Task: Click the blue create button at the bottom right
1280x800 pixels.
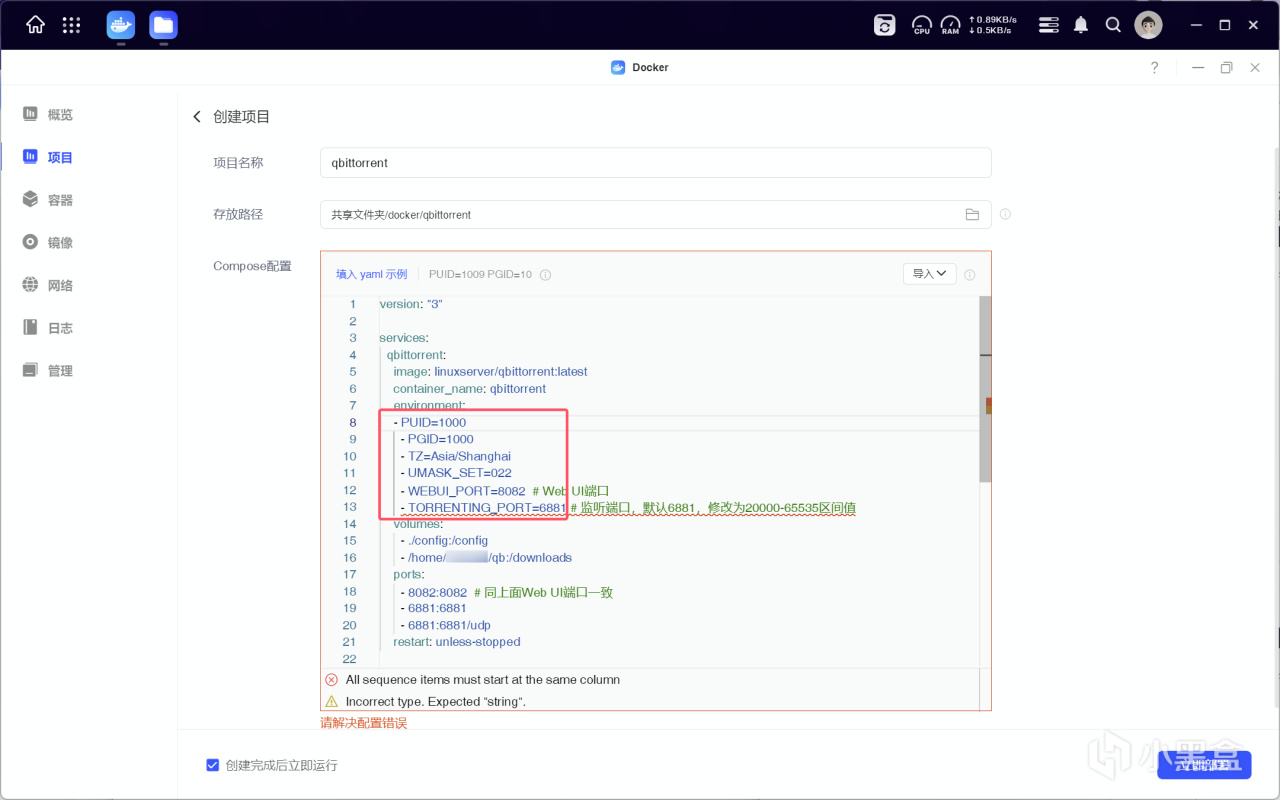Action: [x=1204, y=765]
